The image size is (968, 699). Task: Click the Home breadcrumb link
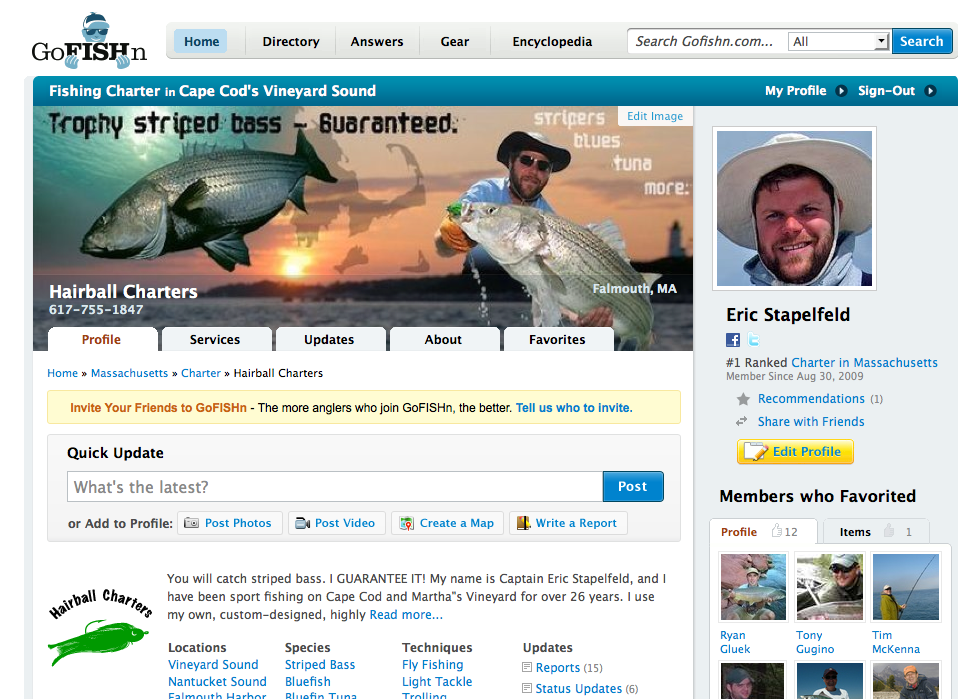click(x=62, y=373)
